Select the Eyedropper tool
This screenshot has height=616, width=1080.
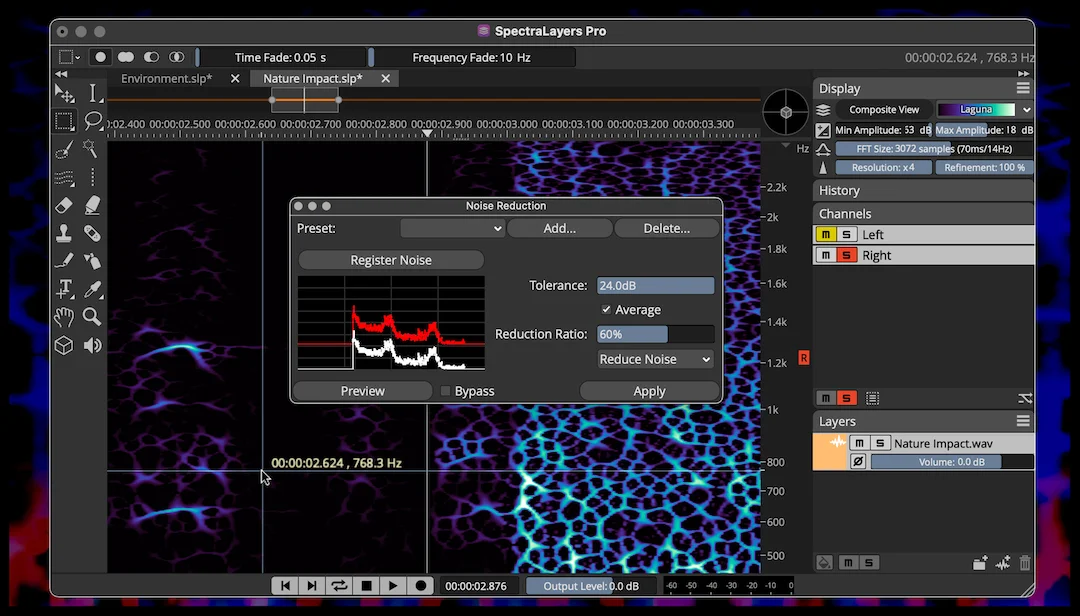92,289
